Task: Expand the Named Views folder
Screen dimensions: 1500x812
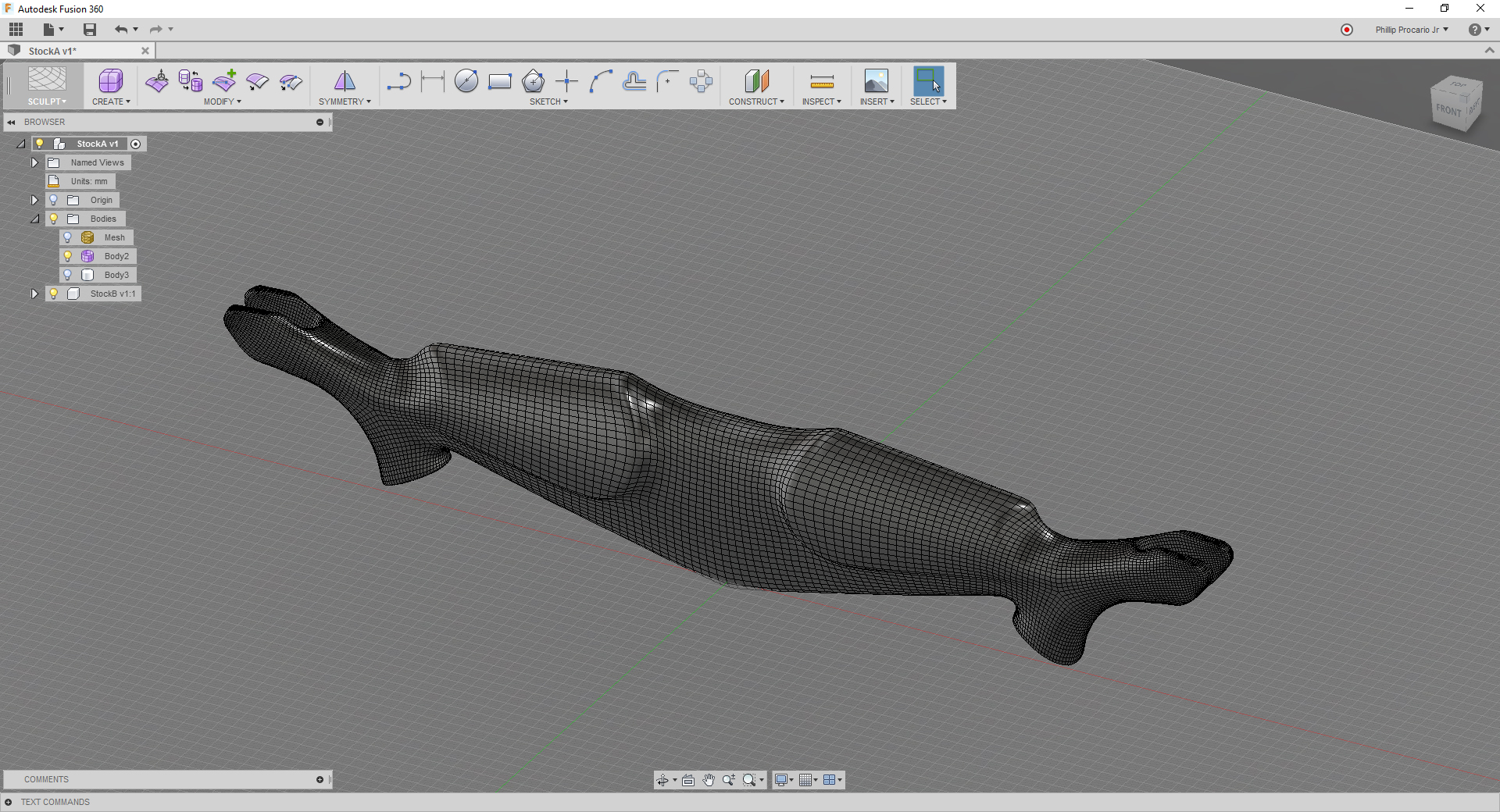Action: point(34,162)
